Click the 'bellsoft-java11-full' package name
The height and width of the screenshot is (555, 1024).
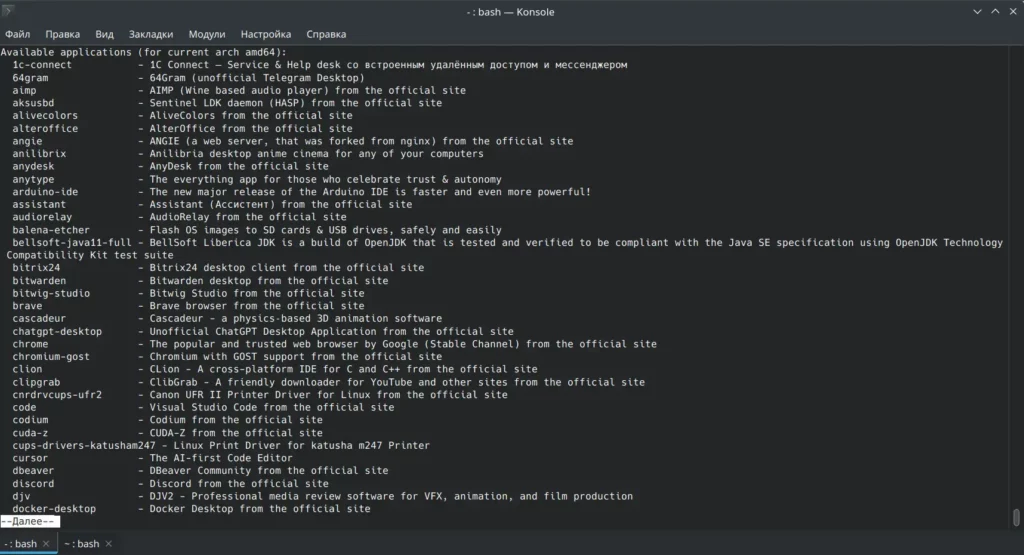coord(72,242)
